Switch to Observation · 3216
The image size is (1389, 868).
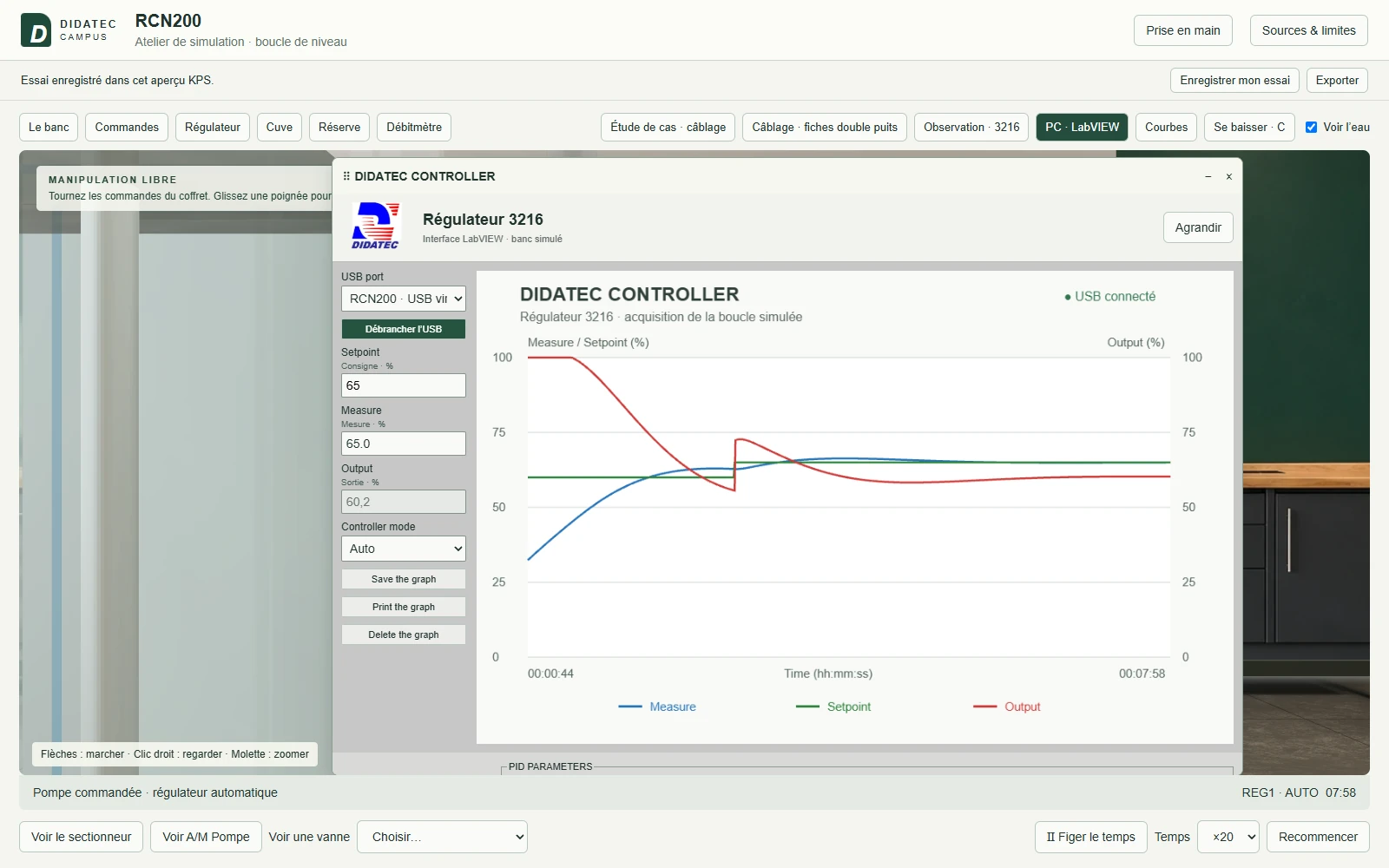tap(971, 127)
